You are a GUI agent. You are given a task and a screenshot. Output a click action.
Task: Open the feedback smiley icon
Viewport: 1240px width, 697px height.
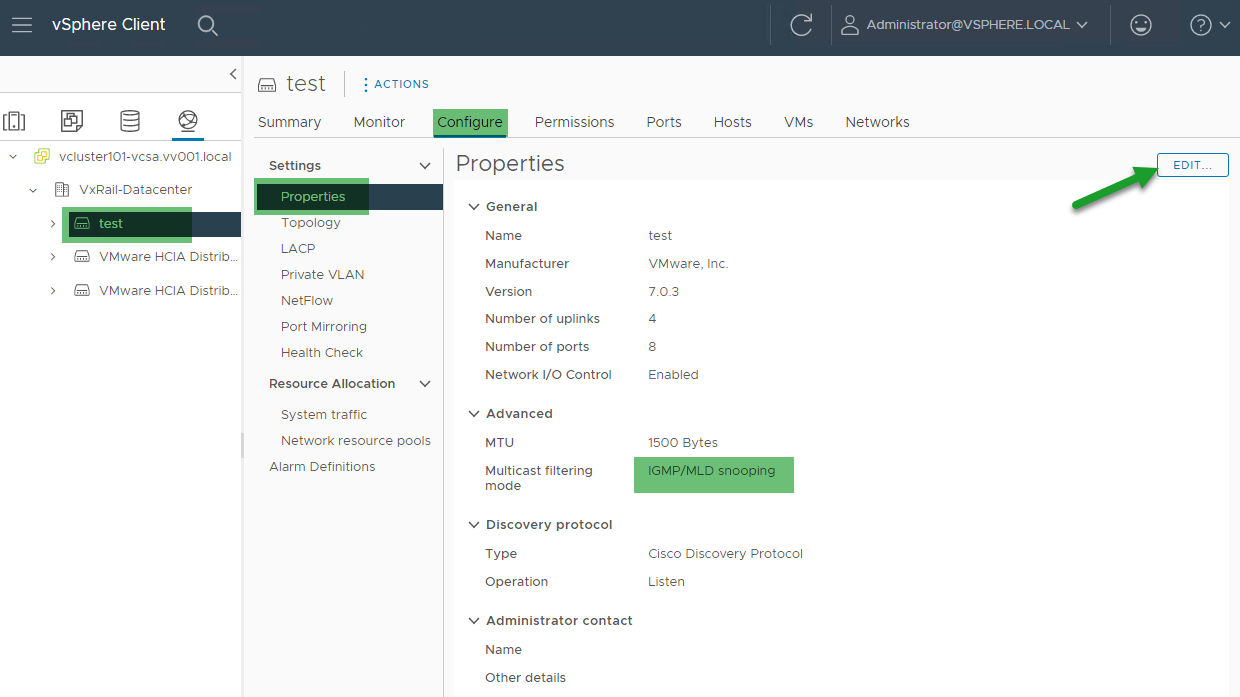[x=1140, y=26]
